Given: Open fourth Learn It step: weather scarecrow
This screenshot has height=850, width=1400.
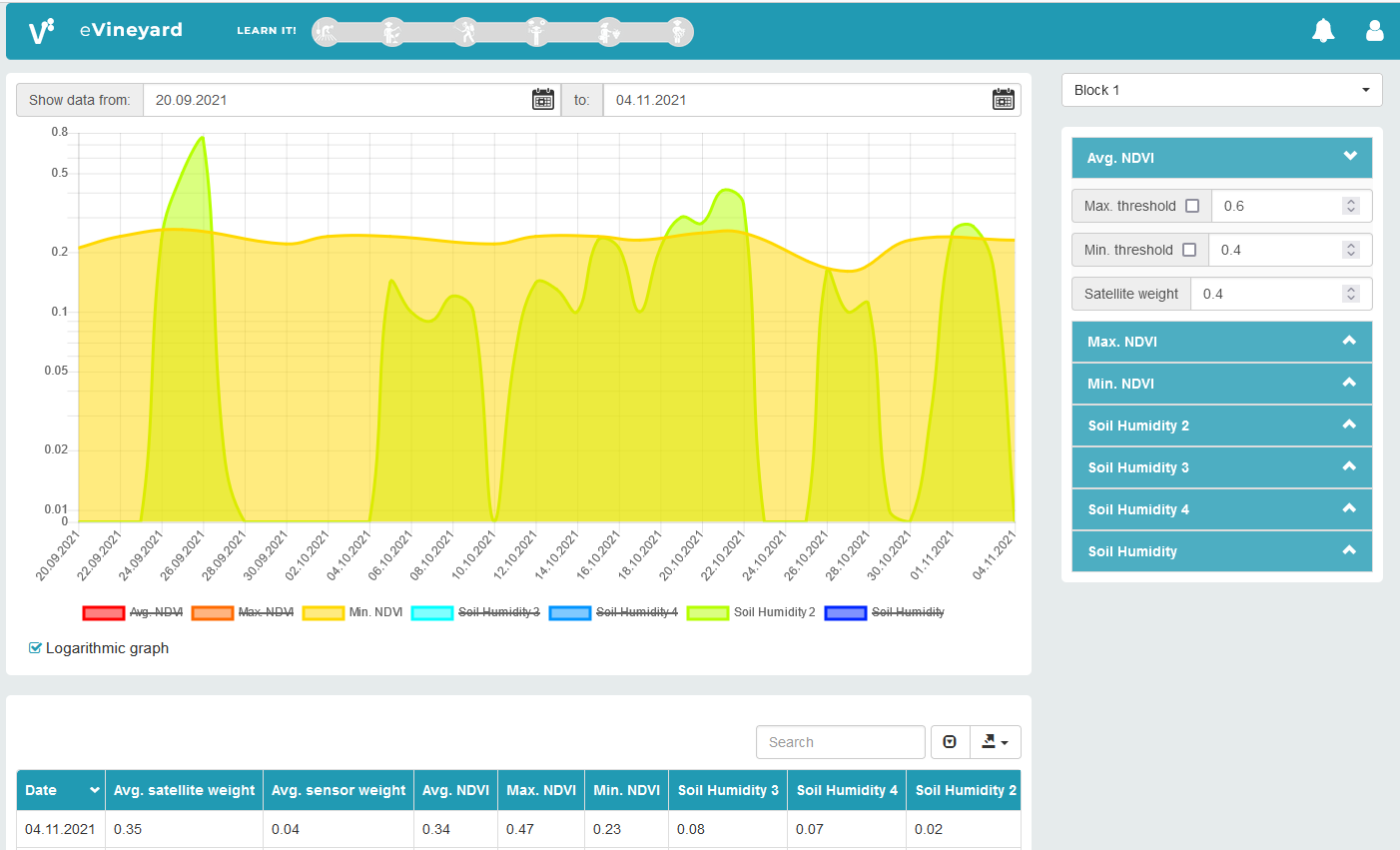Looking at the screenshot, I should pos(537,32).
